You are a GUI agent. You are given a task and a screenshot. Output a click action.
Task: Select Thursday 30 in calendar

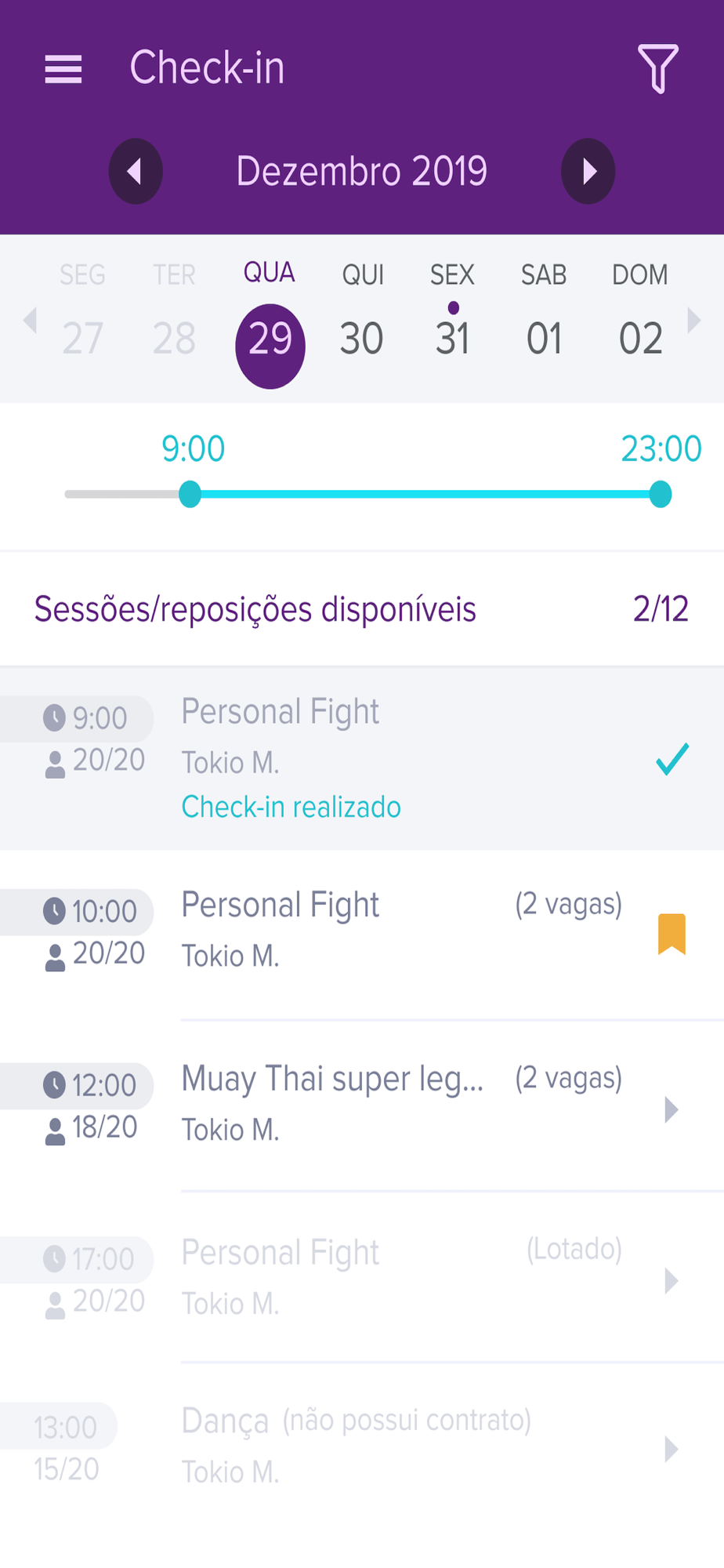(x=361, y=338)
